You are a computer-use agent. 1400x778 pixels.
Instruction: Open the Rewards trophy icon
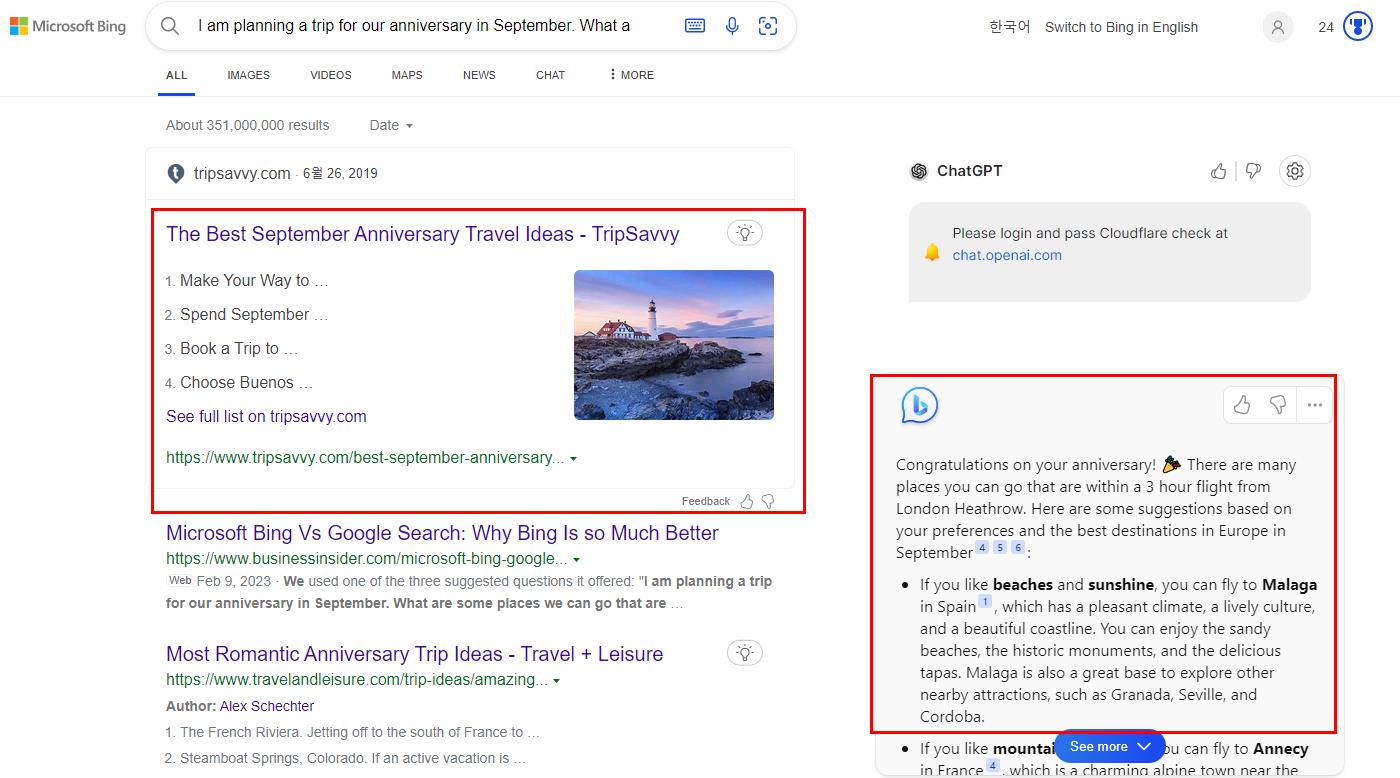pos(1358,27)
